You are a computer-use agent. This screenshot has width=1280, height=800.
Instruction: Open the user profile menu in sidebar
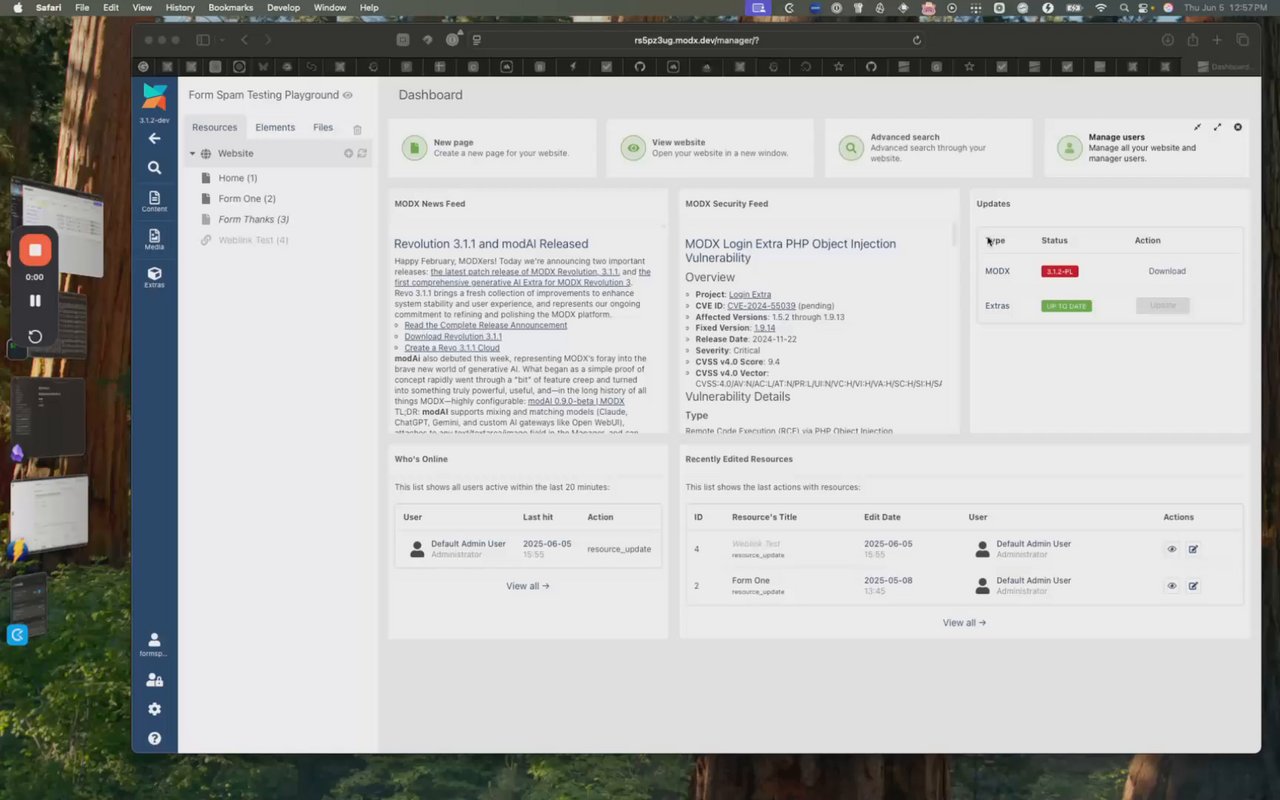point(154,644)
